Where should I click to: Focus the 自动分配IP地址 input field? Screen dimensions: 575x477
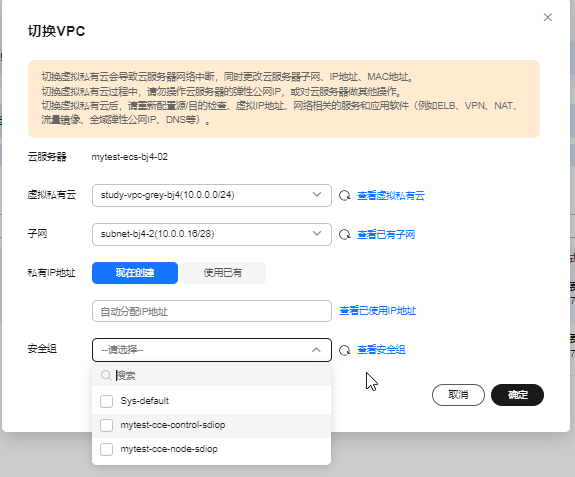[212, 311]
